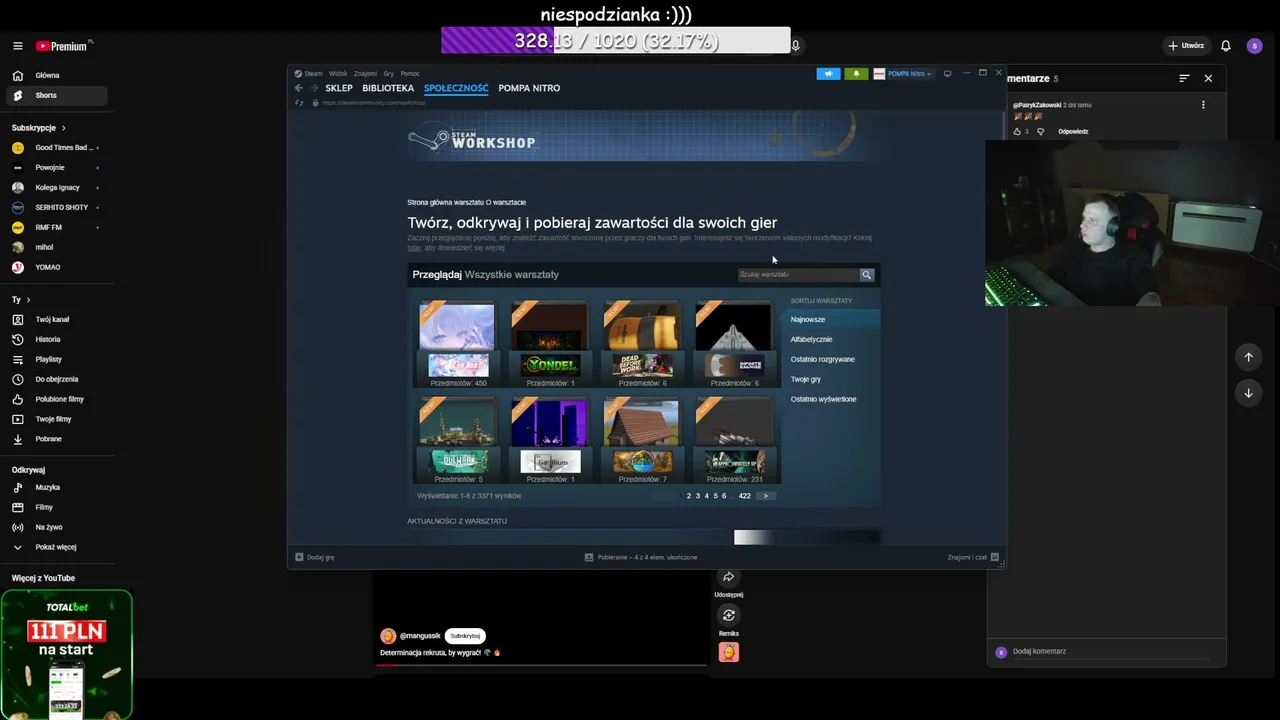This screenshot has width=1280, height=720.
Task: Open the Kolega Ignacy channel subscription
Action: [56, 187]
